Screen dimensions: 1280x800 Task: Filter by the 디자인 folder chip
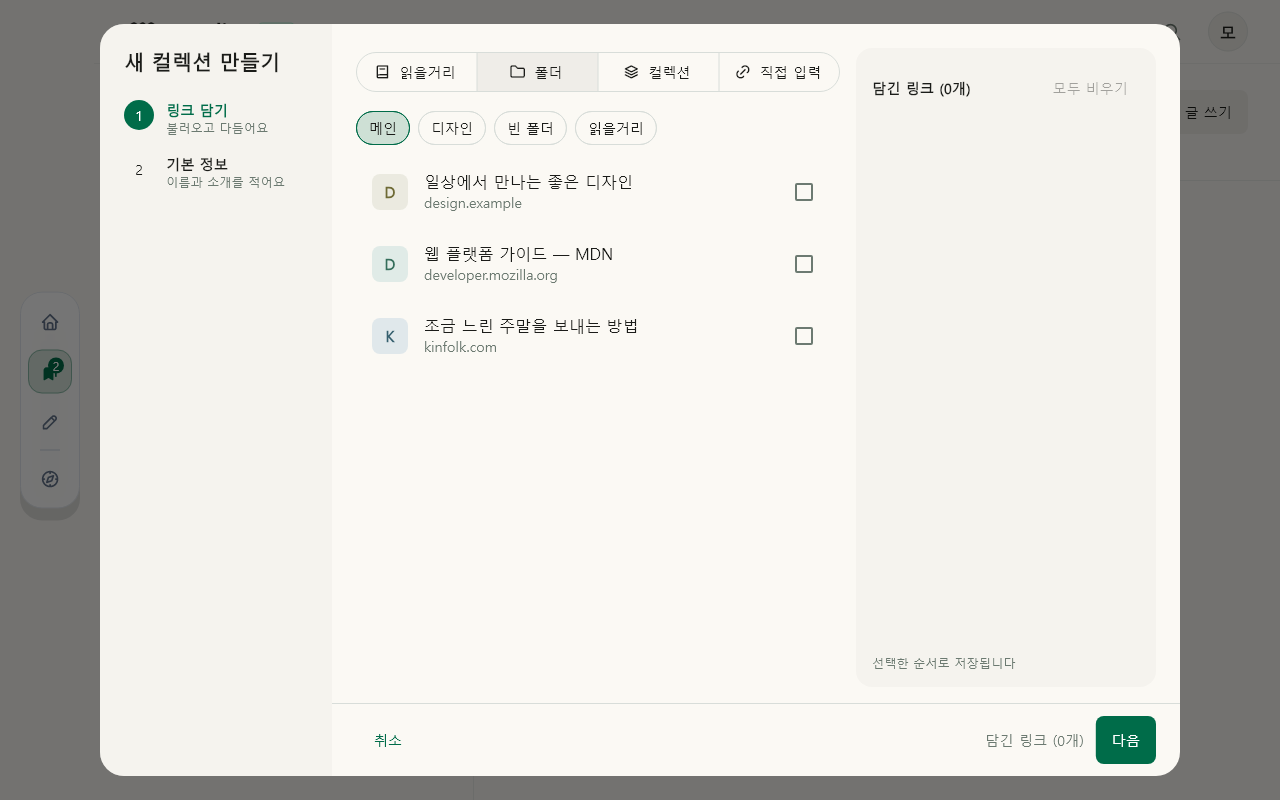point(452,128)
